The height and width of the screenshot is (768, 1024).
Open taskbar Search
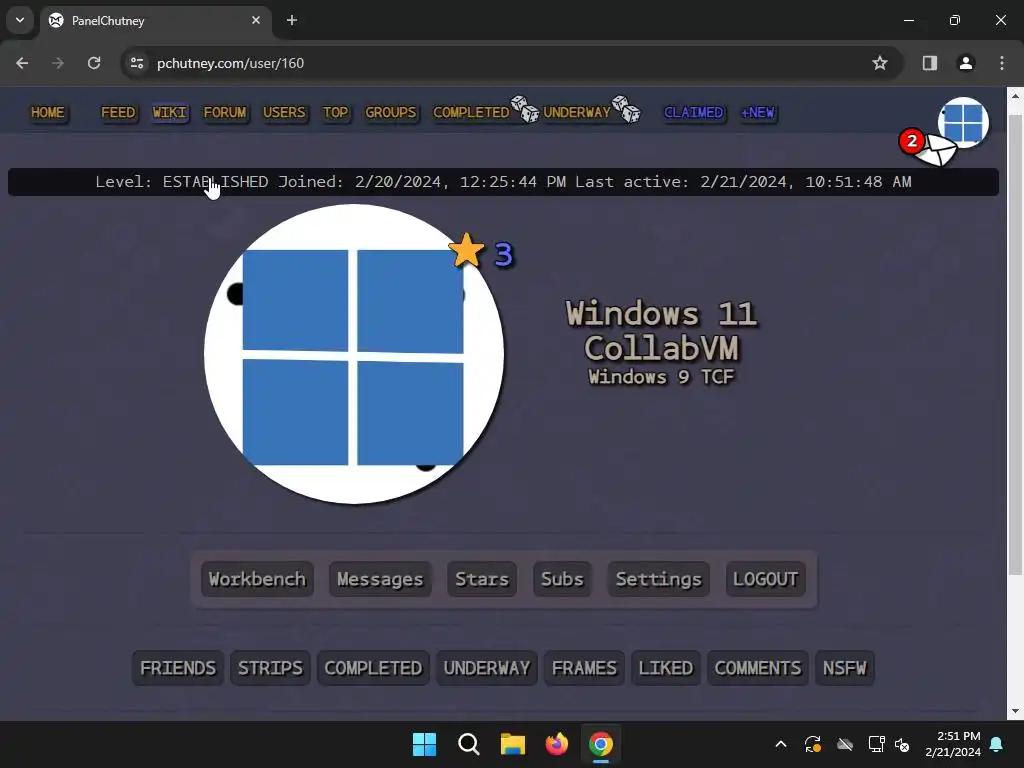point(469,744)
